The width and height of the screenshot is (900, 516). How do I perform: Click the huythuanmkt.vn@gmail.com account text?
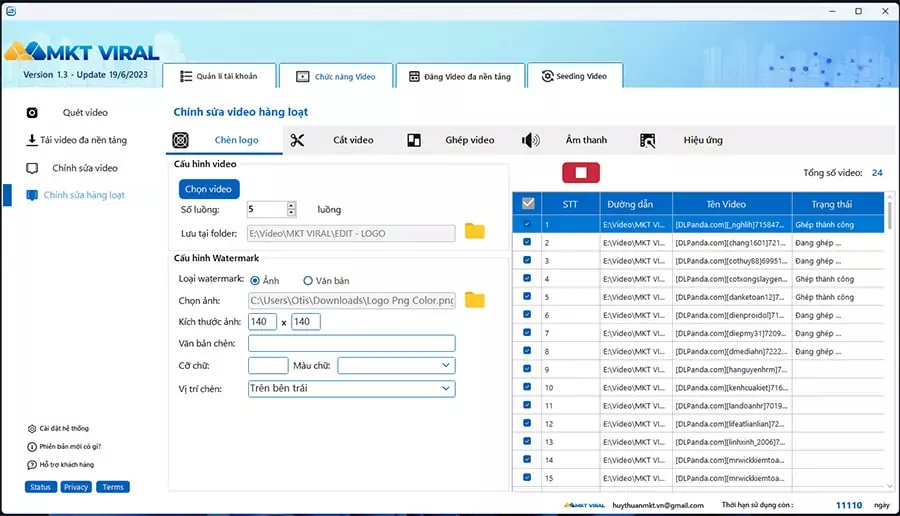pos(658,505)
